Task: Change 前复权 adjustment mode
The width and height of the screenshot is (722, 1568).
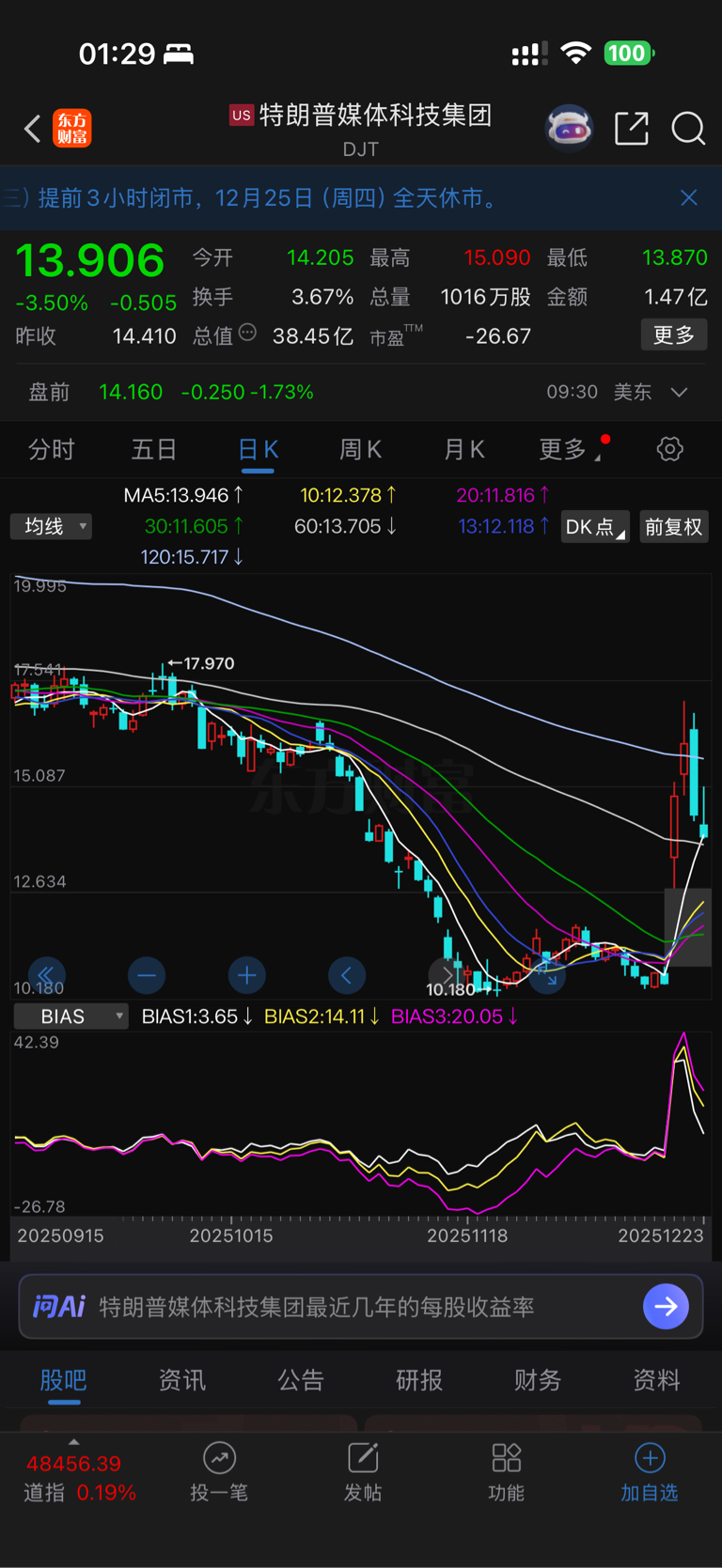Action: click(674, 526)
